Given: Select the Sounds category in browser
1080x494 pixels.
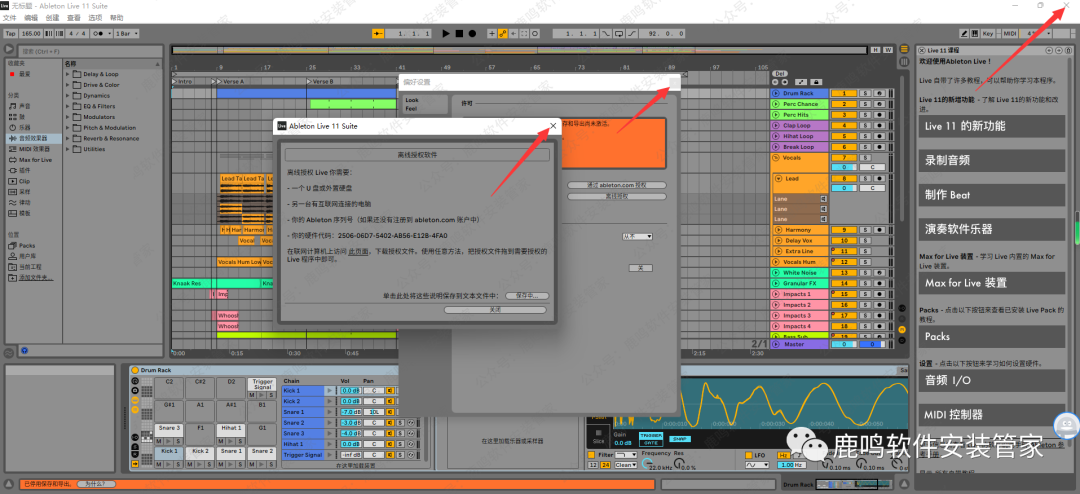Looking at the screenshot, I should tap(24, 105).
